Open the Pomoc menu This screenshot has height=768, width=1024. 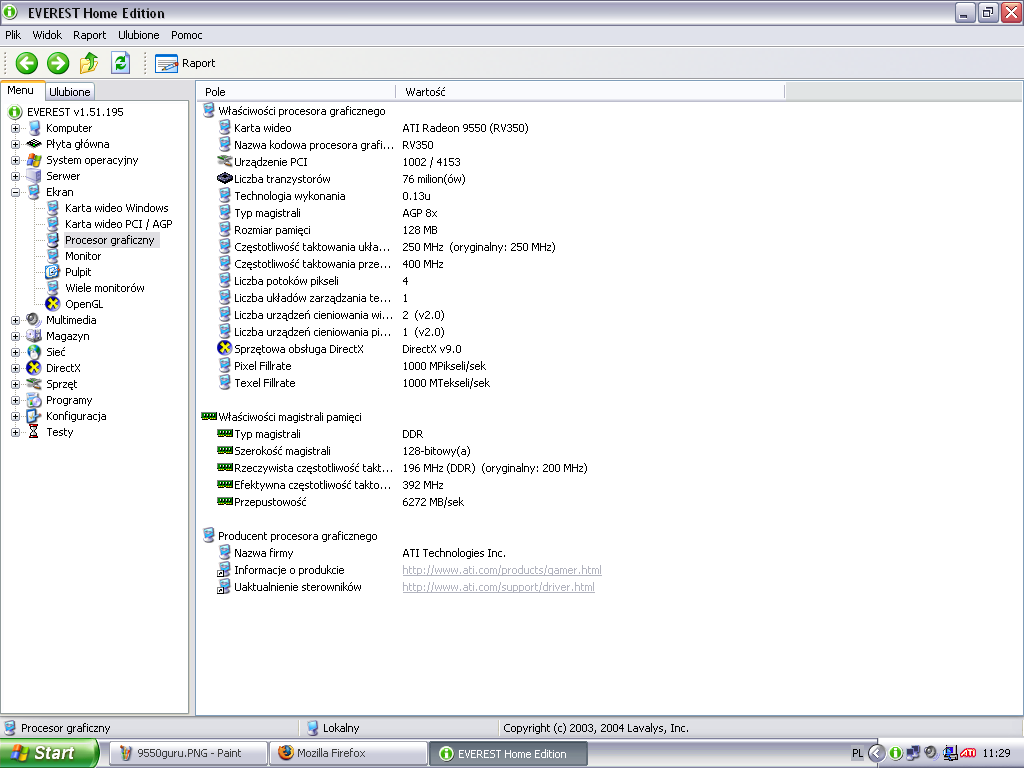point(187,35)
